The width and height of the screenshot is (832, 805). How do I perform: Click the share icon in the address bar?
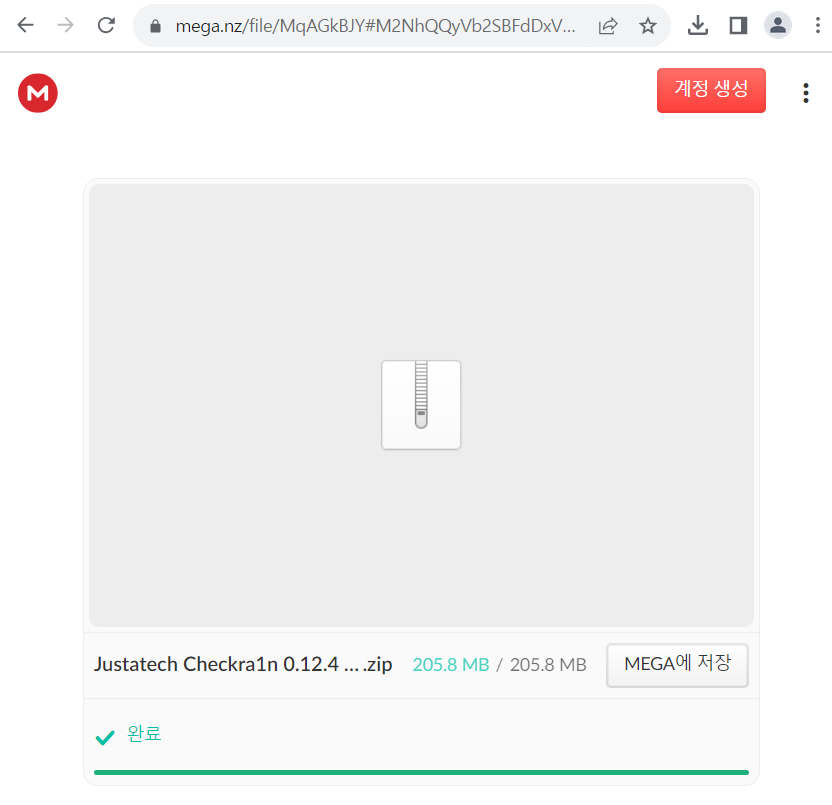click(x=608, y=27)
